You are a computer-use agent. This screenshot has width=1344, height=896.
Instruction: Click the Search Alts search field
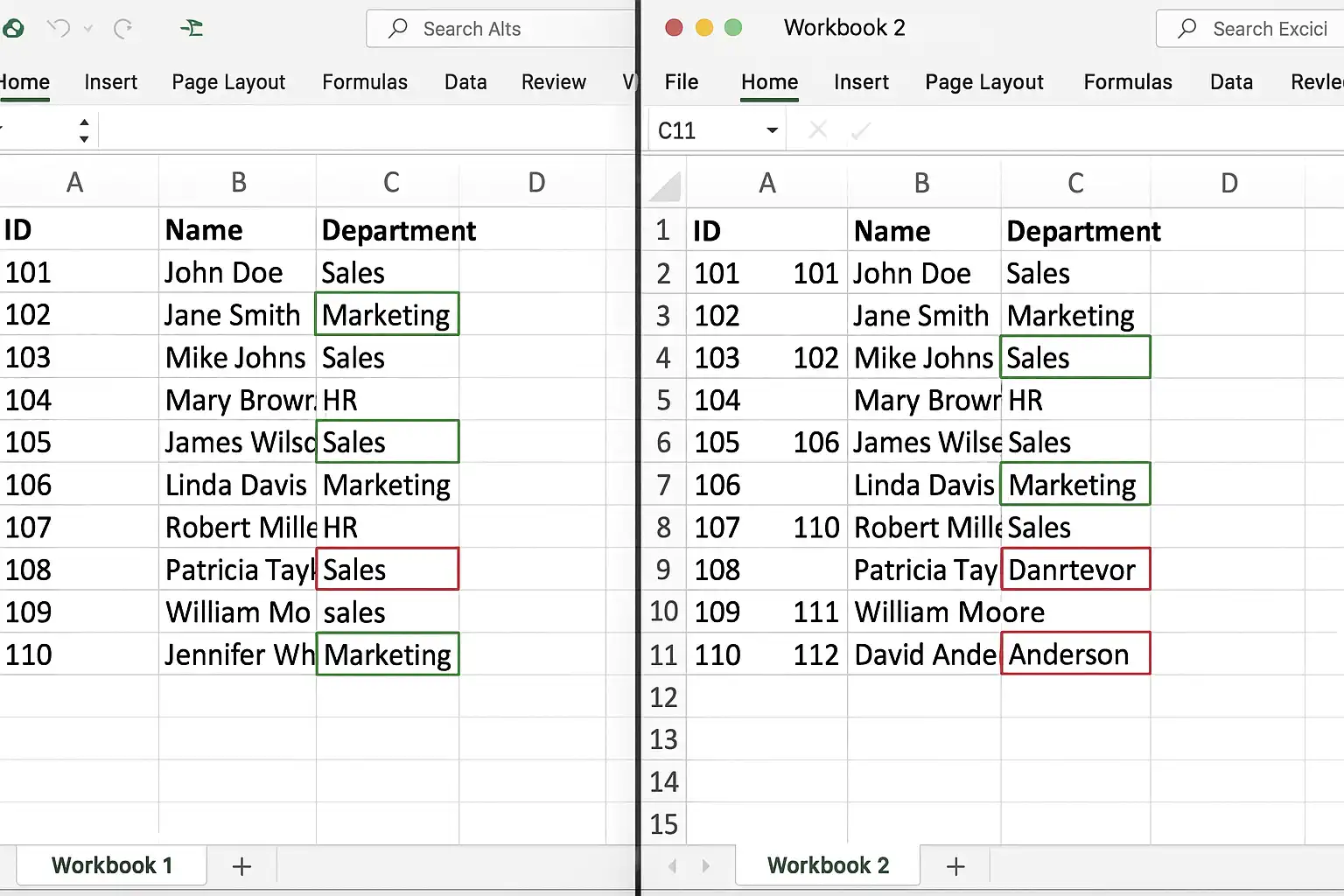pyautogui.click(x=500, y=29)
